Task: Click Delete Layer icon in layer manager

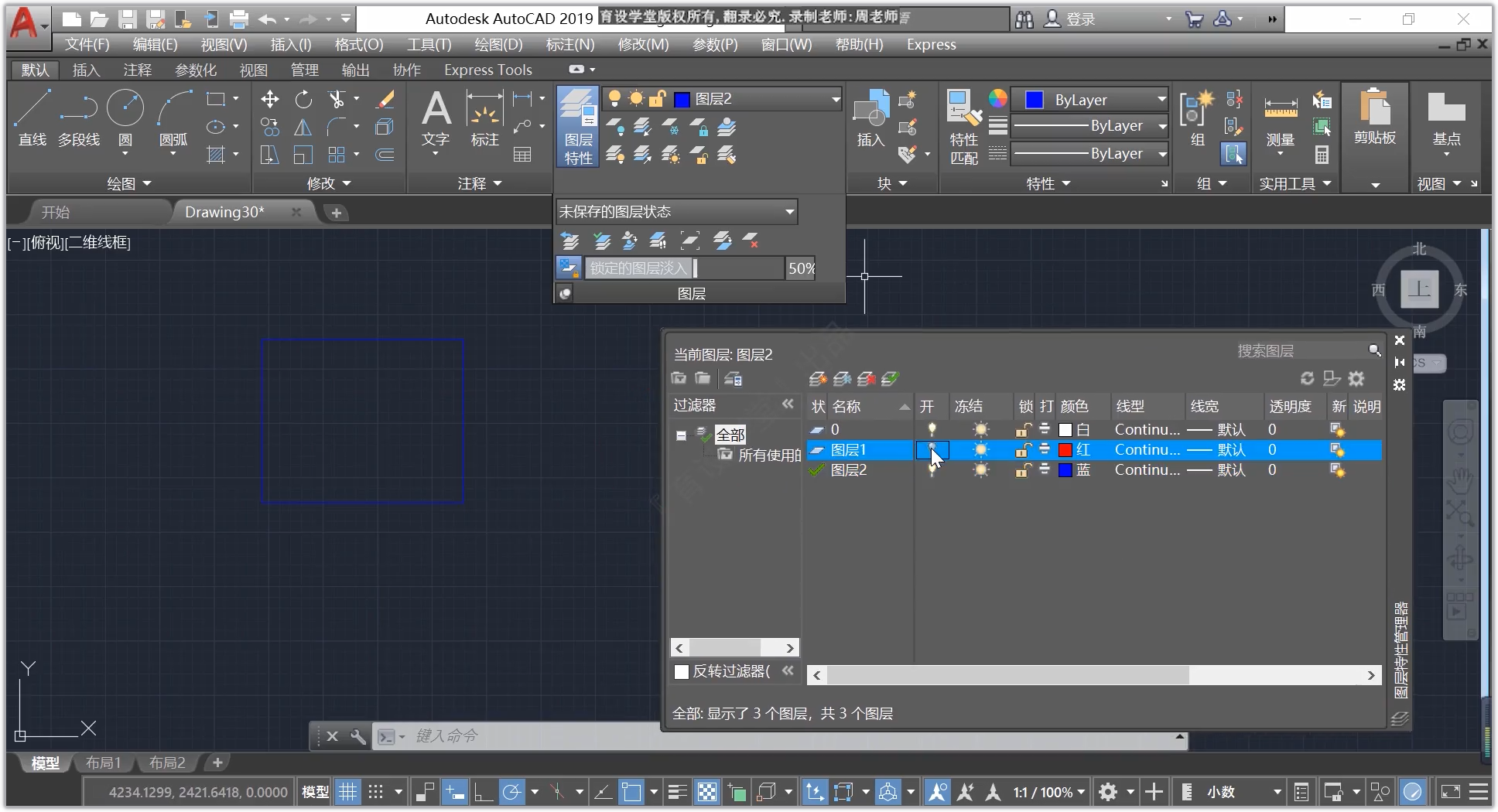Action: click(867, 378)
